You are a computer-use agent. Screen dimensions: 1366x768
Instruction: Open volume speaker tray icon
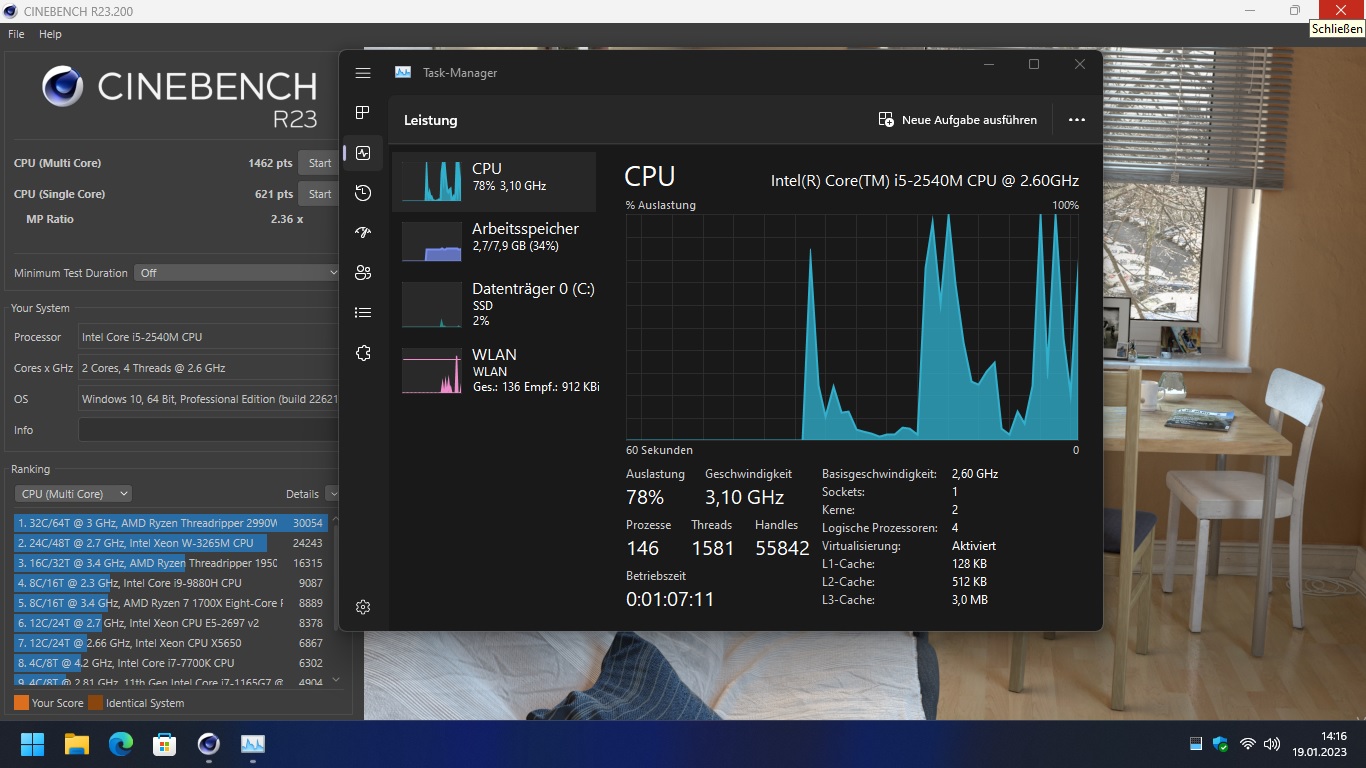pyautogui.click(x=1272, y=744)
